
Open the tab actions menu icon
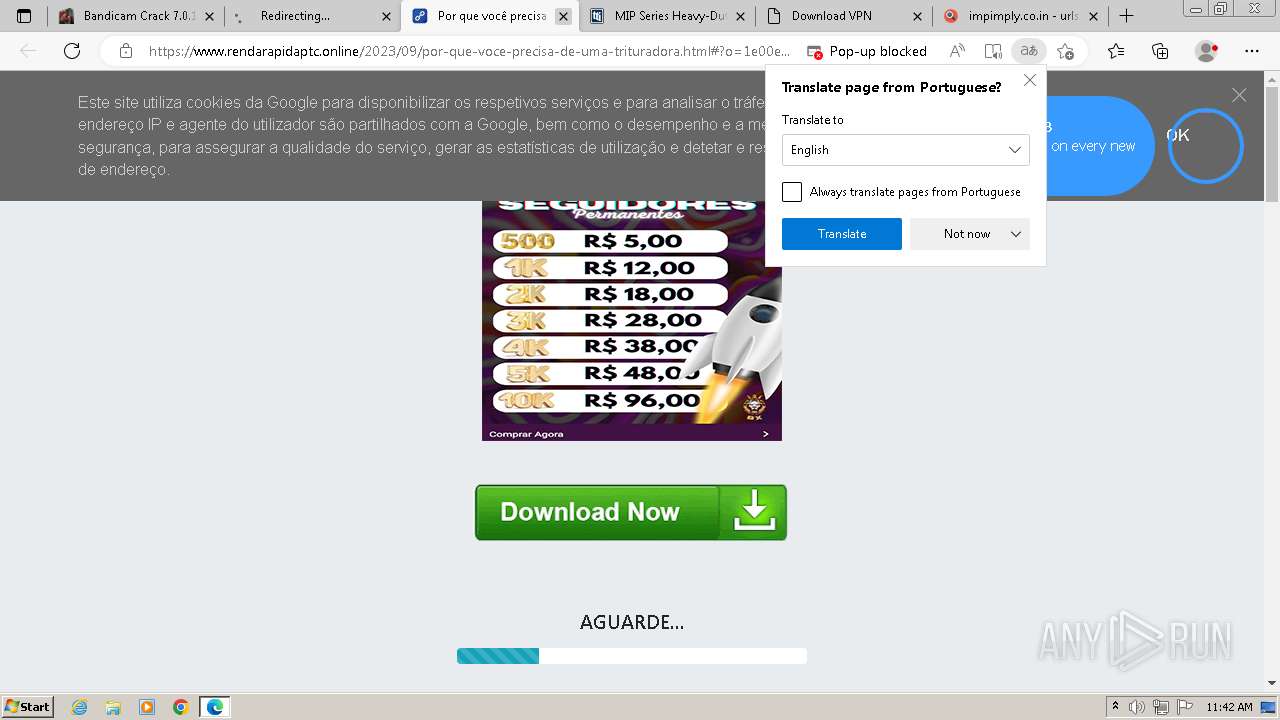pos(24,16)
